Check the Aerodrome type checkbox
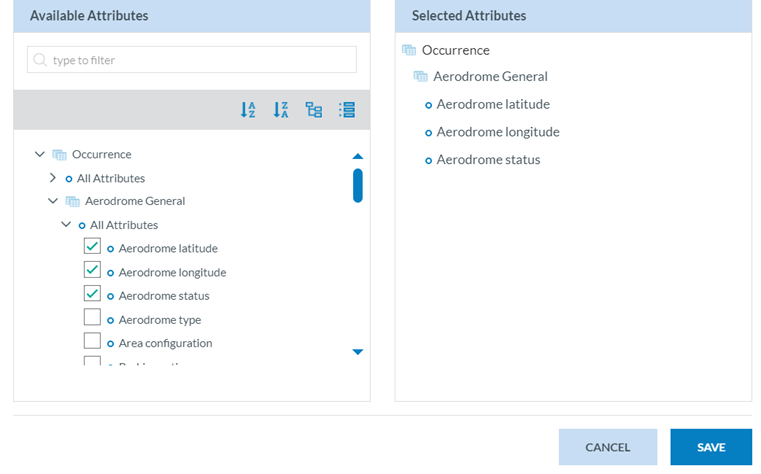This screenshot has height=474, width=761. click(92, 318)
